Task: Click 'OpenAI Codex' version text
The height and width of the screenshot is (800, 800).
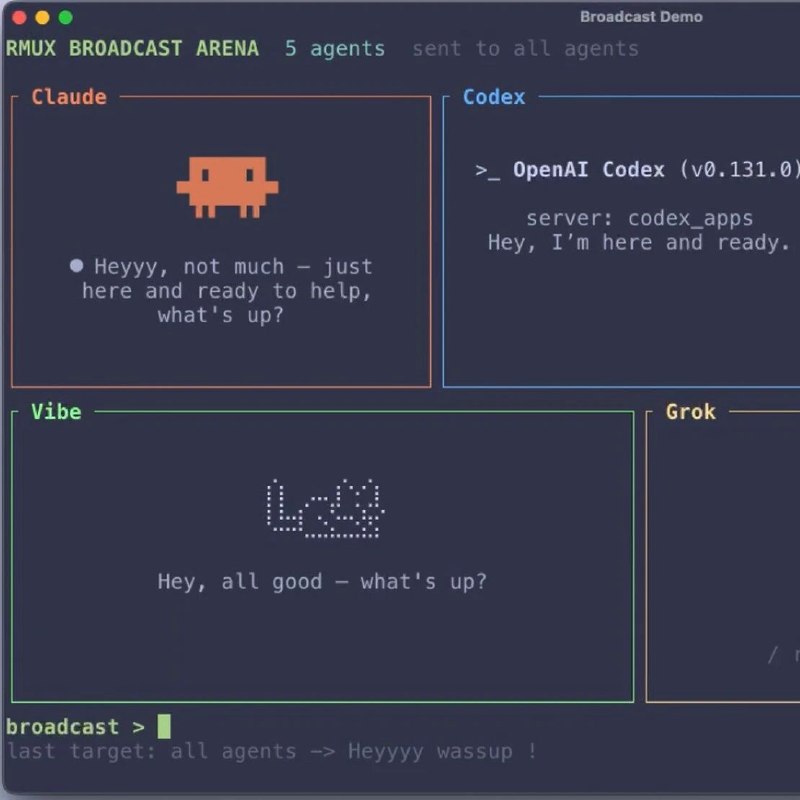Action: coord(656,170)
